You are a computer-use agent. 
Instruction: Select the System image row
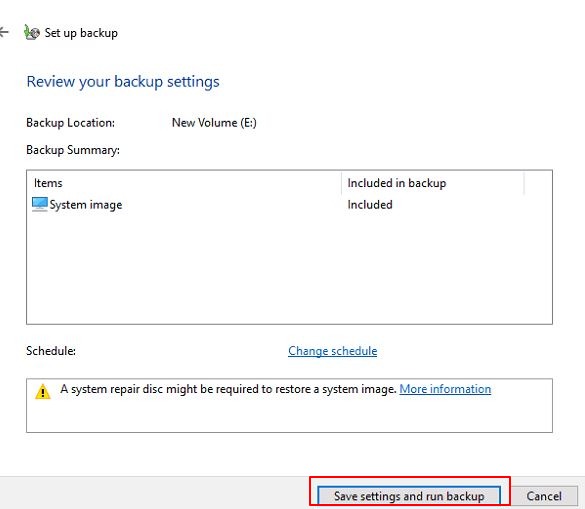click(290, 204)
